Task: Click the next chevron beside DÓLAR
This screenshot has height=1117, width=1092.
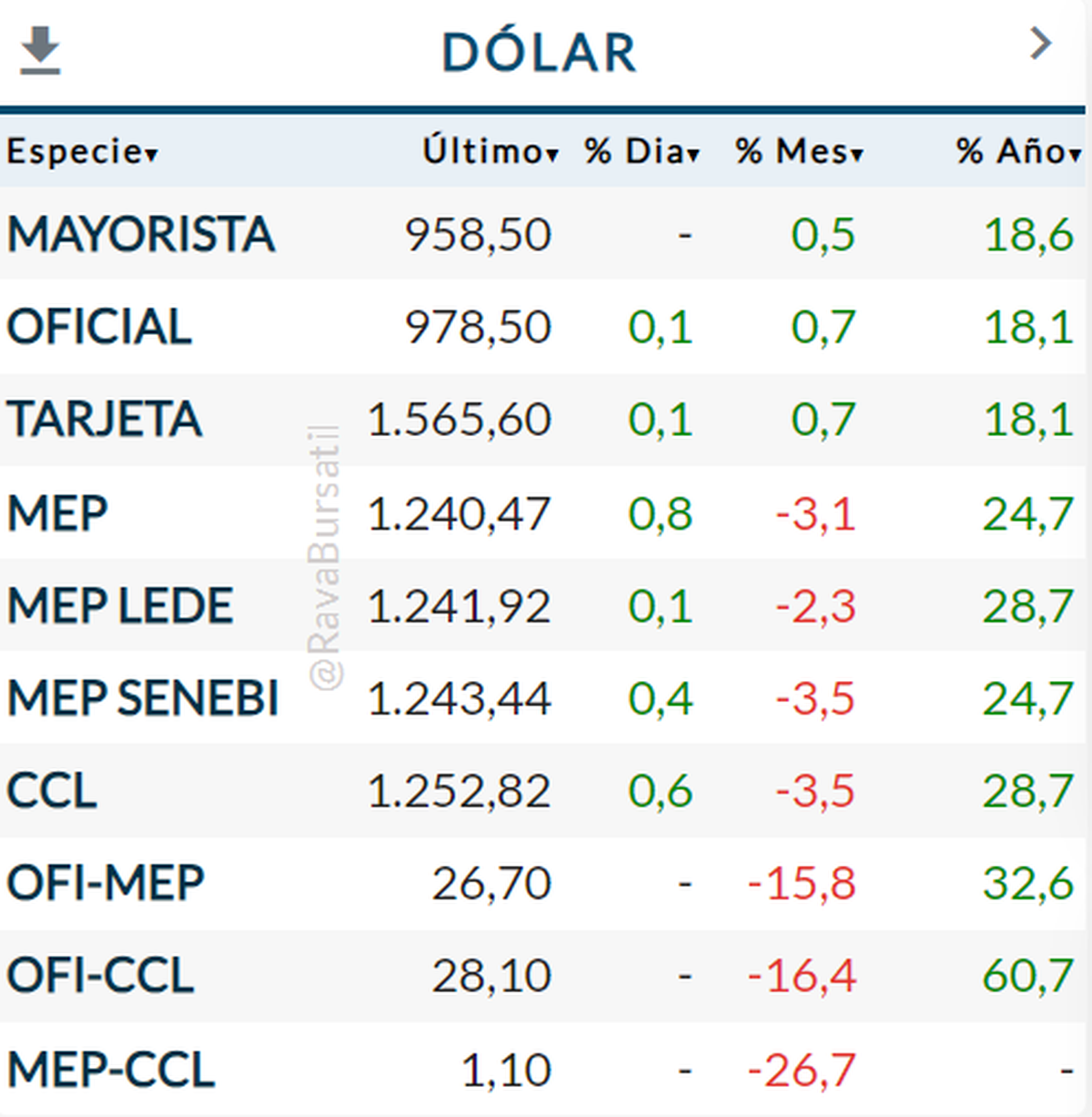Action: pyautogui.click(x=1040, y=44)
